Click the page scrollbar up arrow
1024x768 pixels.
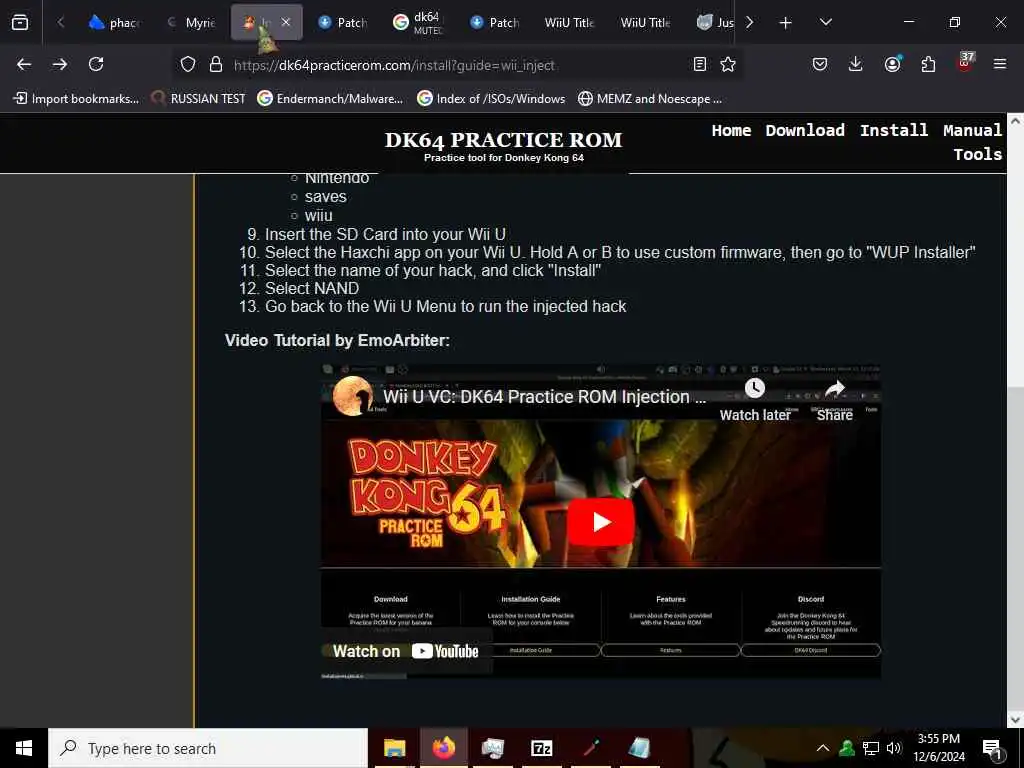1015,121
